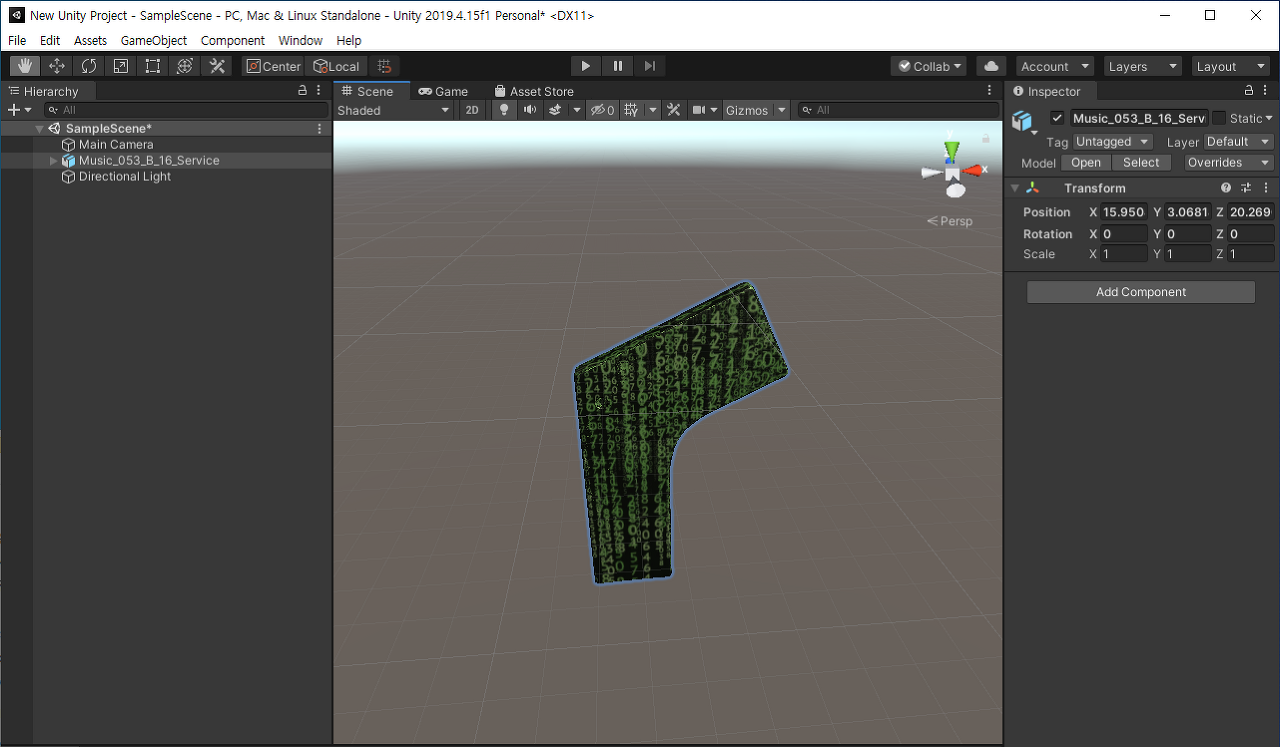Toggle handle rotation Local button
This screenshot has width=1280, height=747.
click(x=336, y=66)
